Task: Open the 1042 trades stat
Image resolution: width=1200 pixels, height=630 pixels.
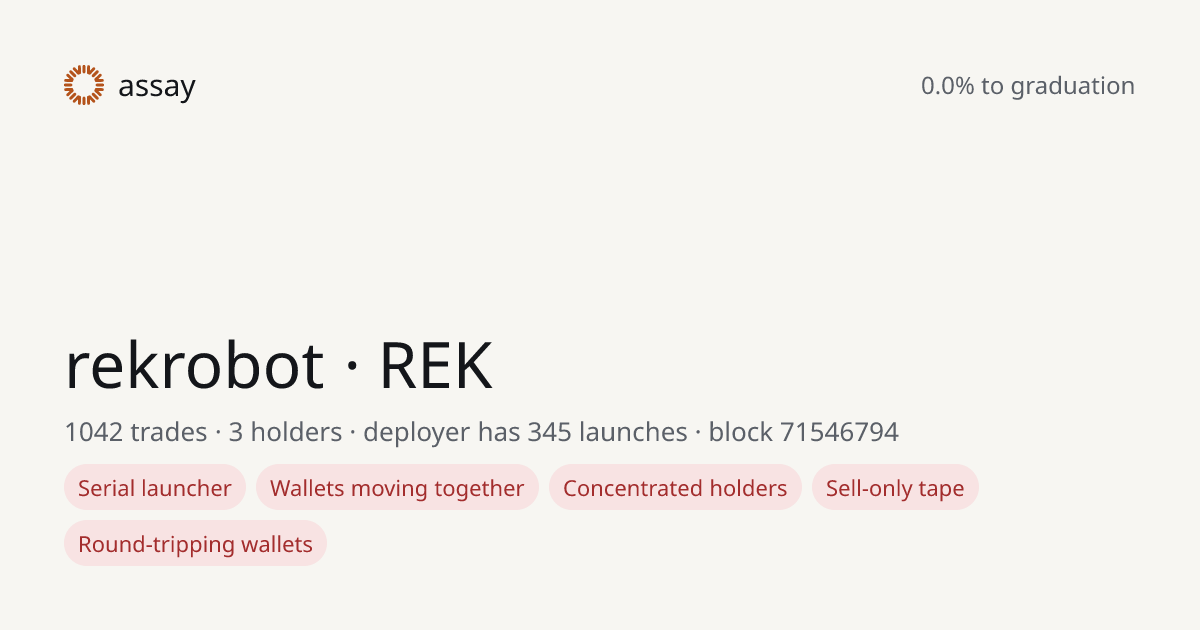Action: point(135,432)
